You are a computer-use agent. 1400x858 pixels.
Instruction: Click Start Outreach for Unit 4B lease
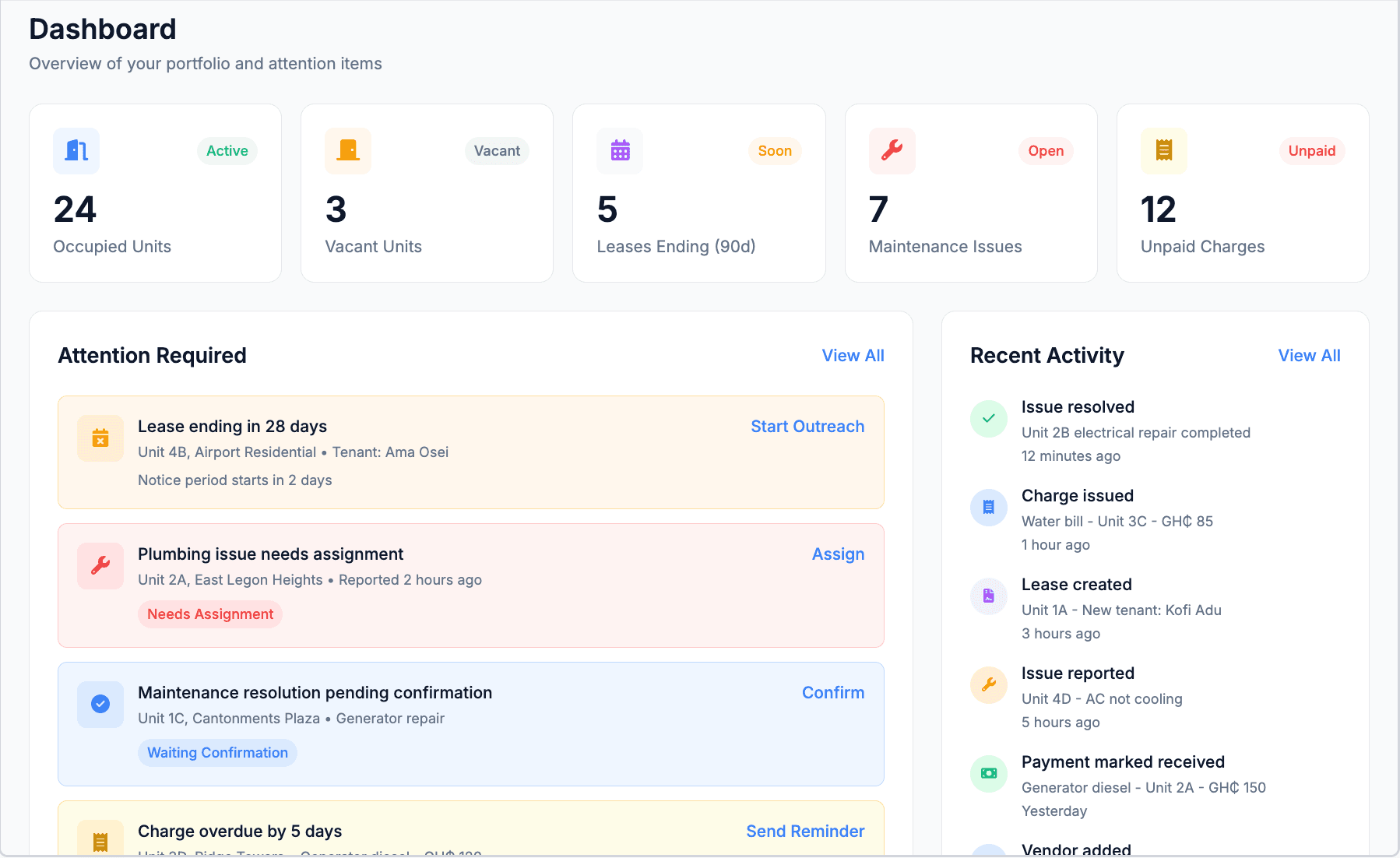click(807, 426)
